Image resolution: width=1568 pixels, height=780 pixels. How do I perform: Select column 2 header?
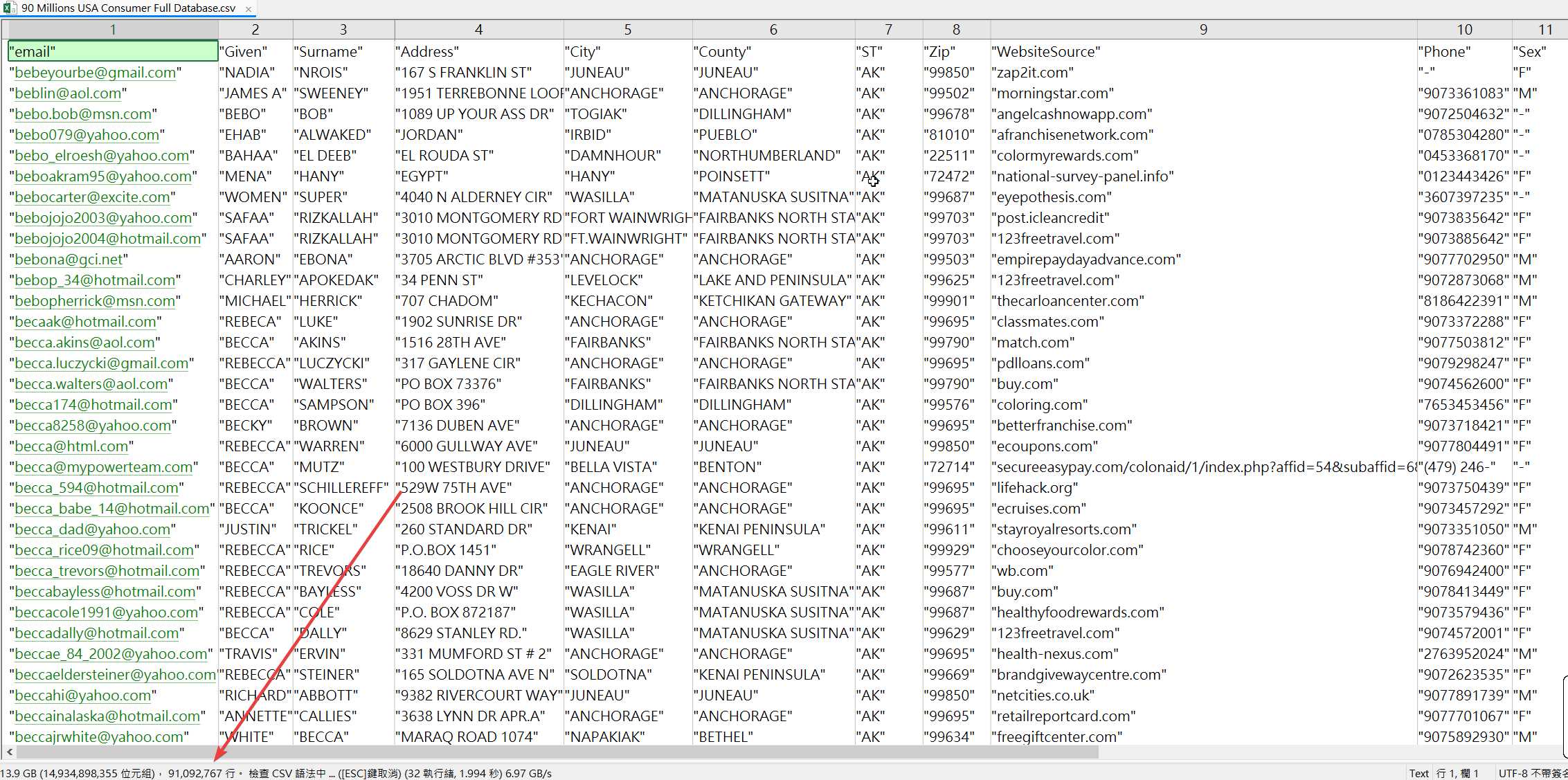point(255,30)
